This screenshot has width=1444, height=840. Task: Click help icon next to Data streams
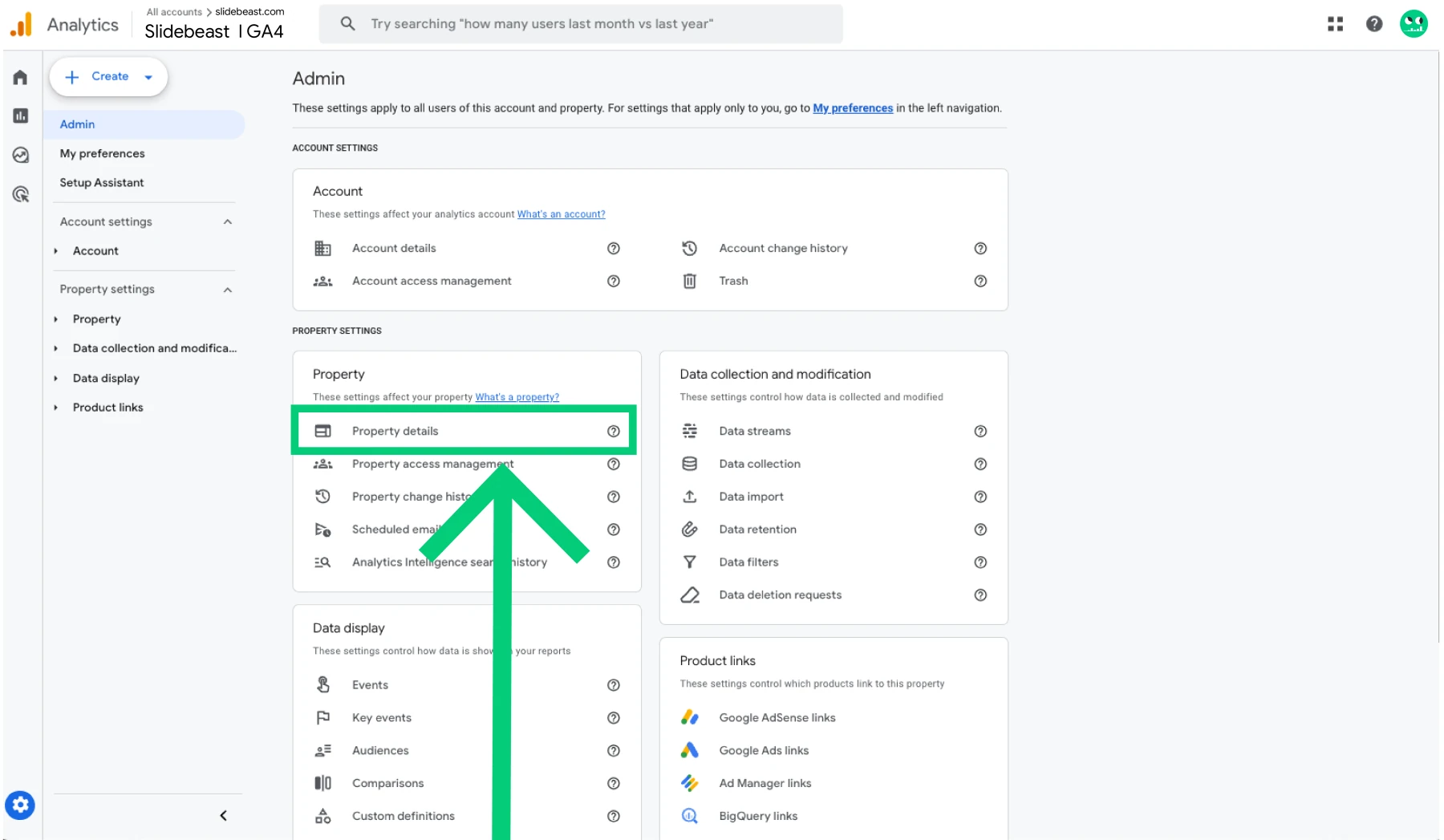tap(980, 431)
